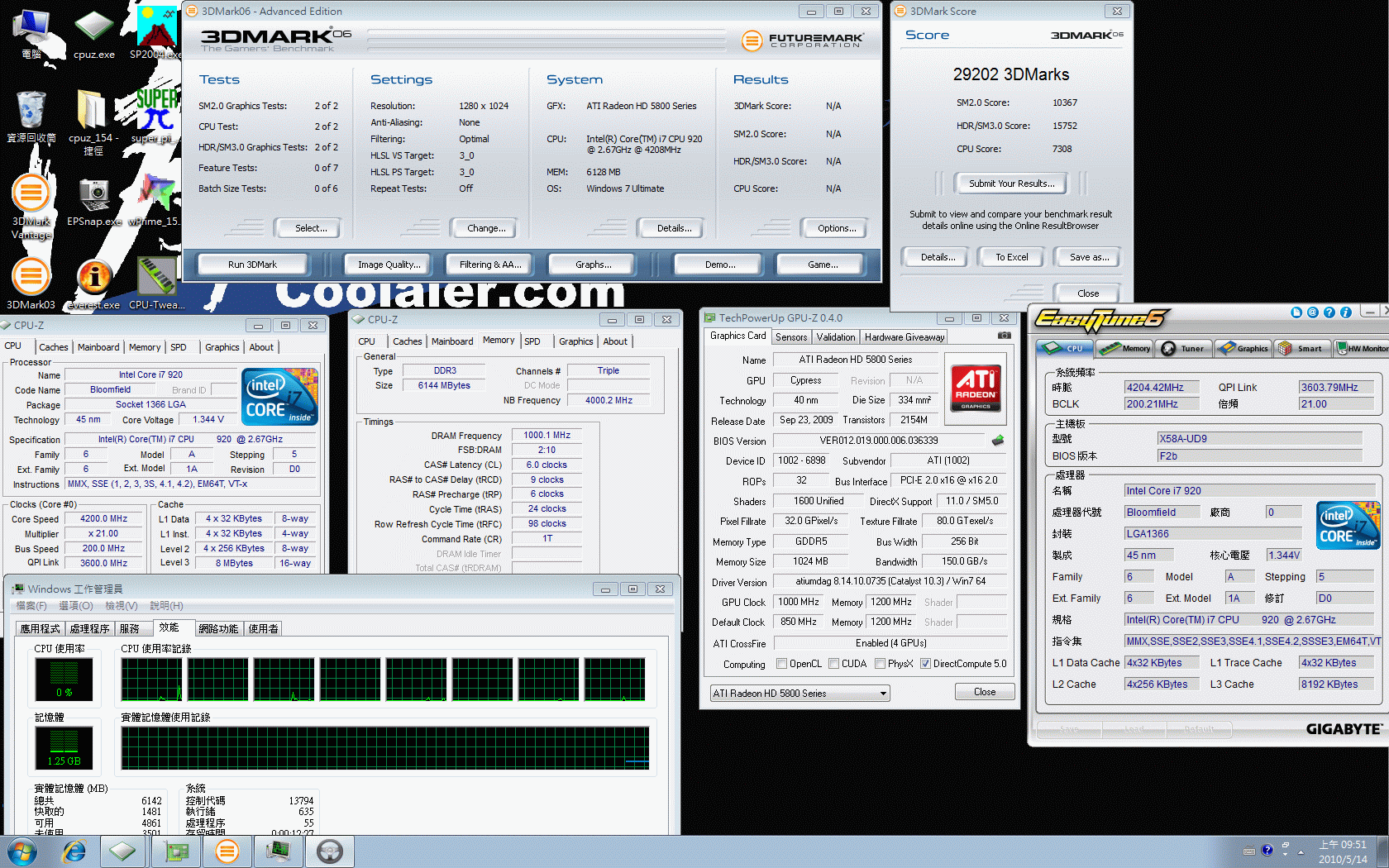This screenshot has height=868, width=1389.
Task: Click Change under Settings
Action: 486,228
